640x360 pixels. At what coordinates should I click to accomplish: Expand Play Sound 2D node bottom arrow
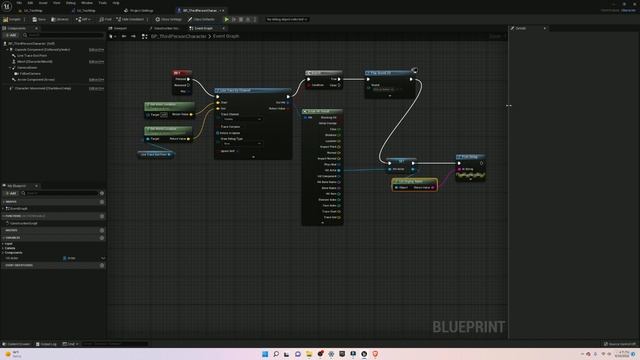pyautogui.click(x=390, y=96)
